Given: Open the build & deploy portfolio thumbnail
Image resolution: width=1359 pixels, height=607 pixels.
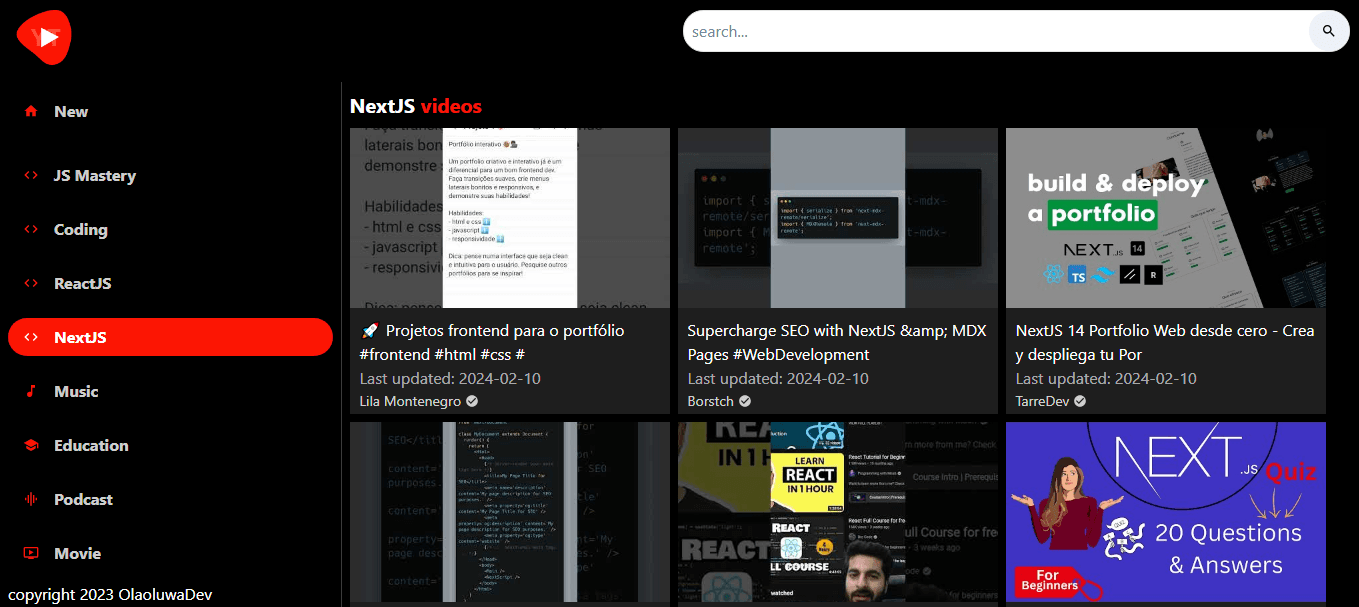Looking at the screenshot, I should [1165, 218].
